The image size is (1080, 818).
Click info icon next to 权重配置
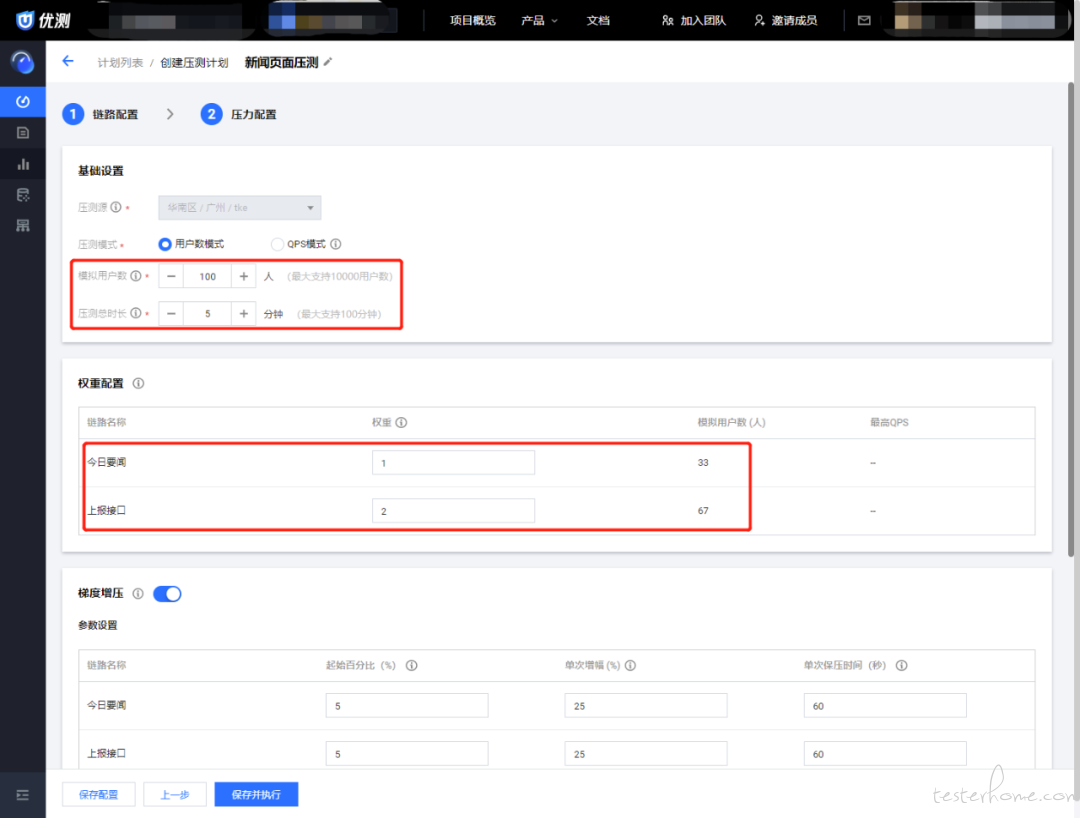[138, 383]
